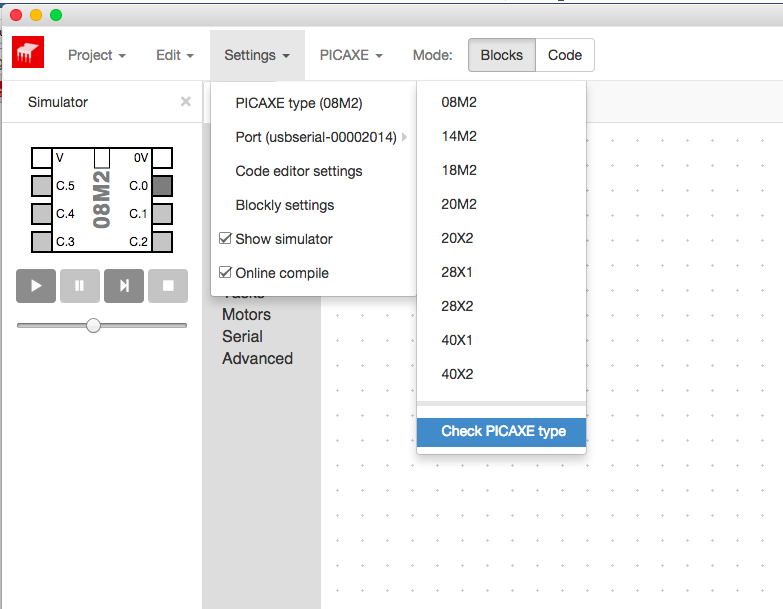
Task: Open the Motors block category
Action: coord(247,314)
